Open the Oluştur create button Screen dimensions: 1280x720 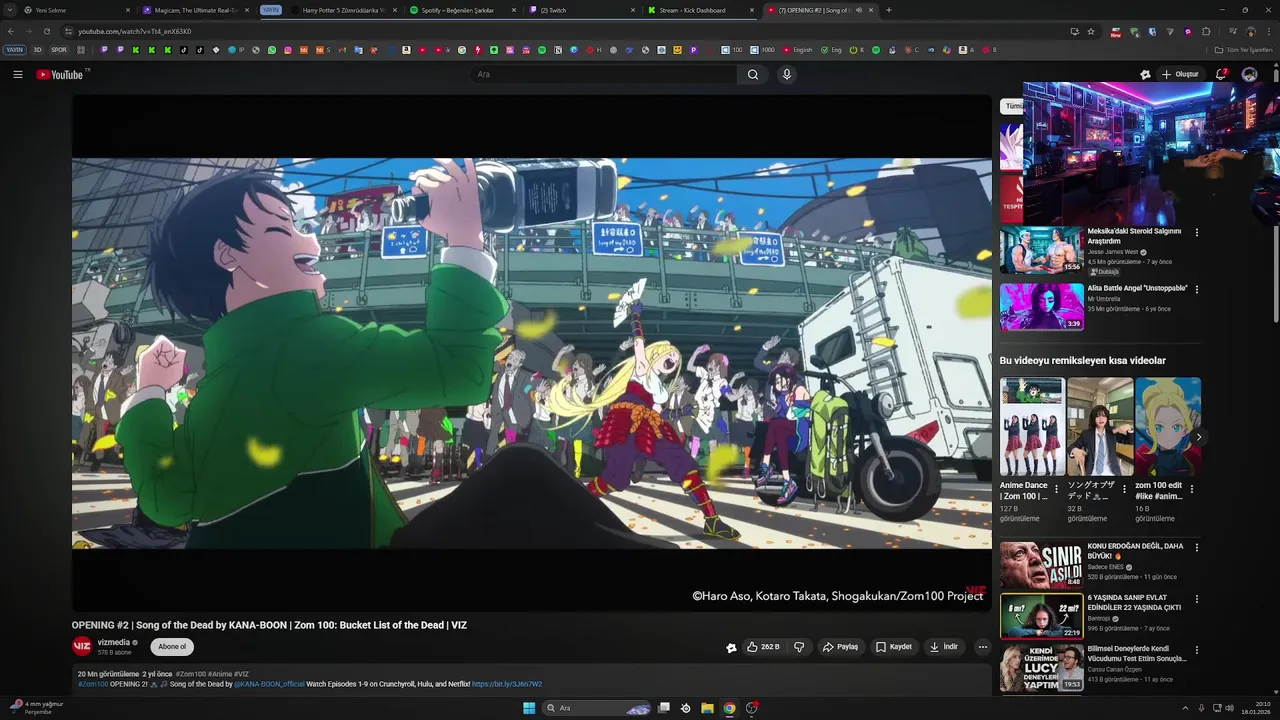point(1180,74)
